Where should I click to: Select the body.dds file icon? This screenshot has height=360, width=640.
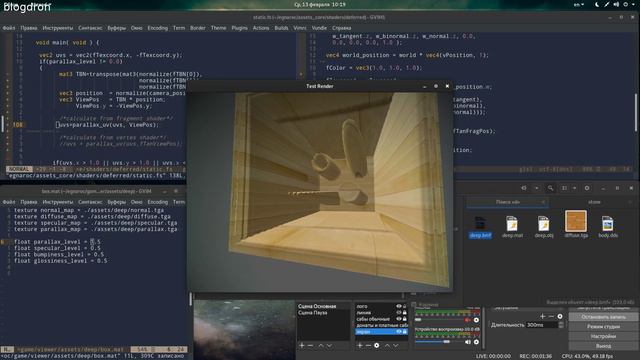coord(607,224)
